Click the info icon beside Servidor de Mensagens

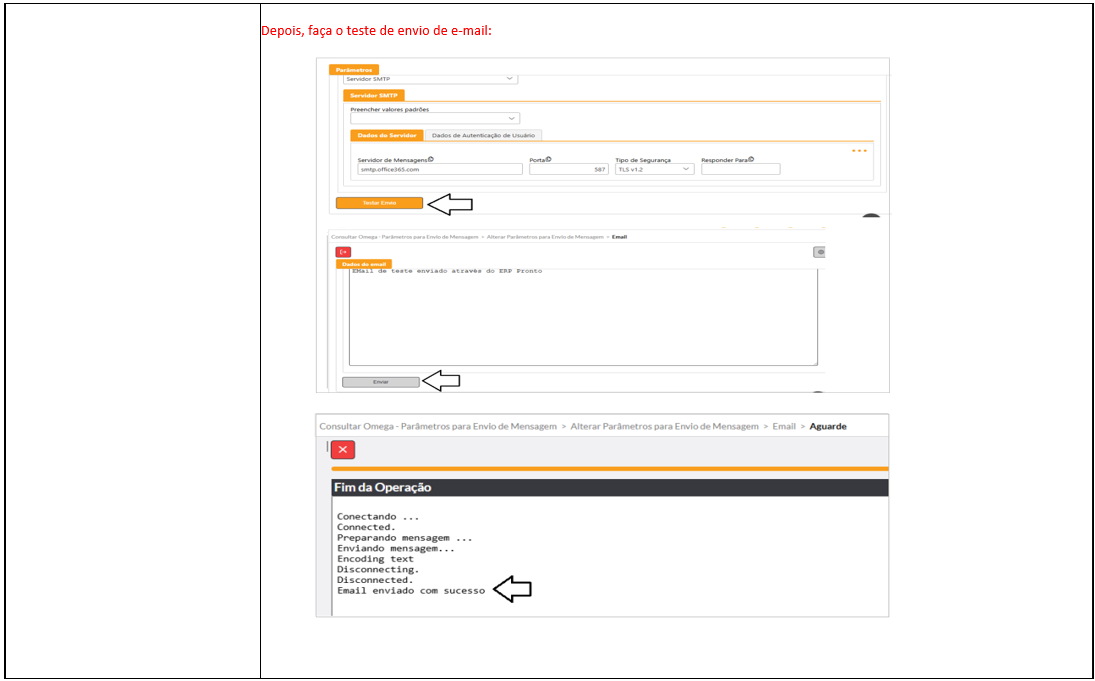click(x=431, y=159)
